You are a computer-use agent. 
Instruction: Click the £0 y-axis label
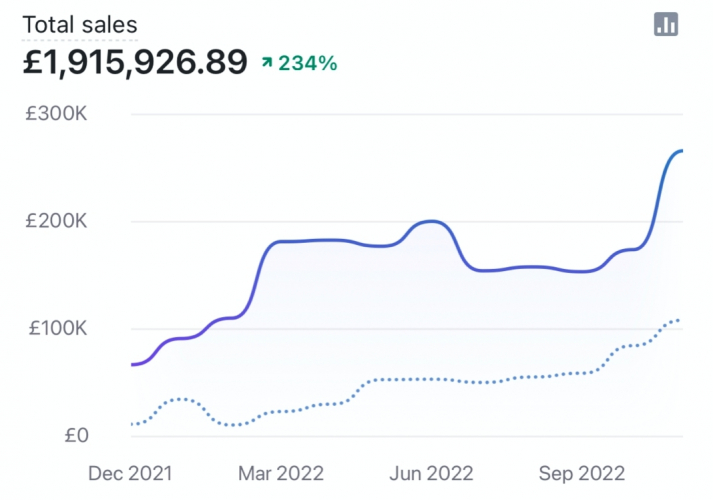pos(75,436)
